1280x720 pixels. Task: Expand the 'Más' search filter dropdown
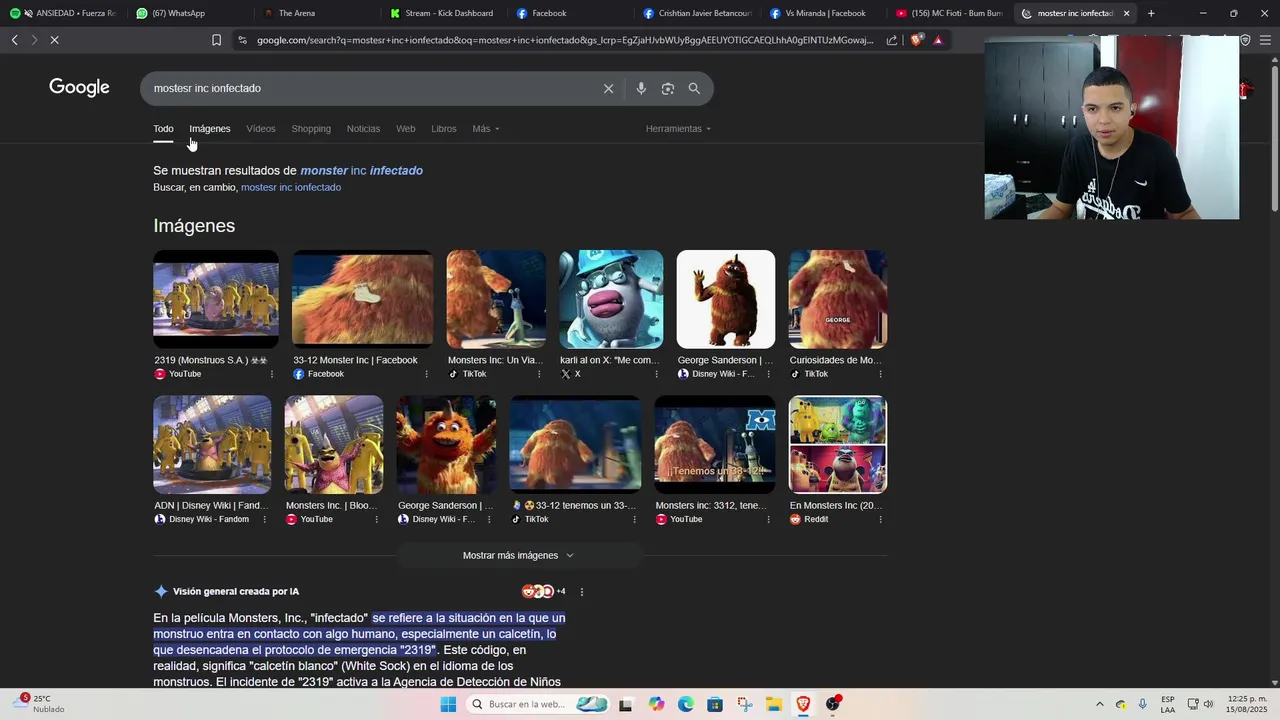[486, 128]
